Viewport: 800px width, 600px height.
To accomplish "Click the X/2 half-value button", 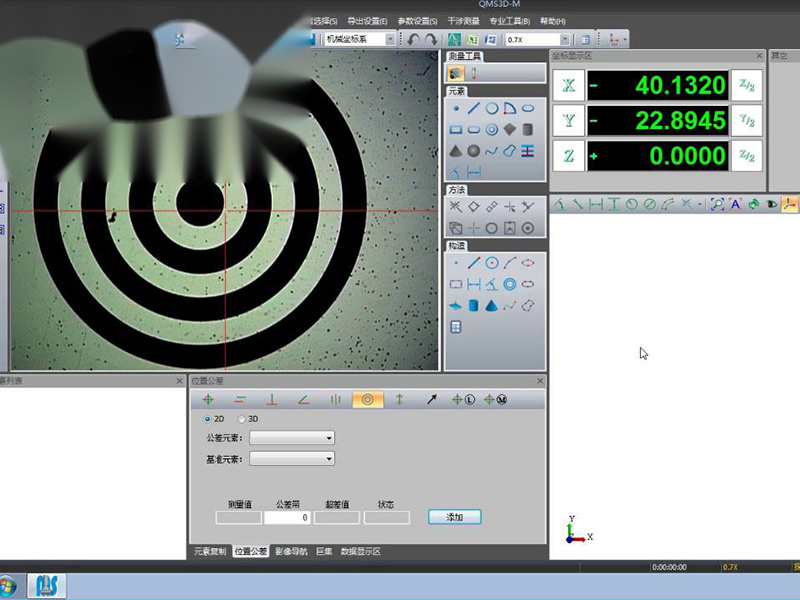I will (747, 85).
